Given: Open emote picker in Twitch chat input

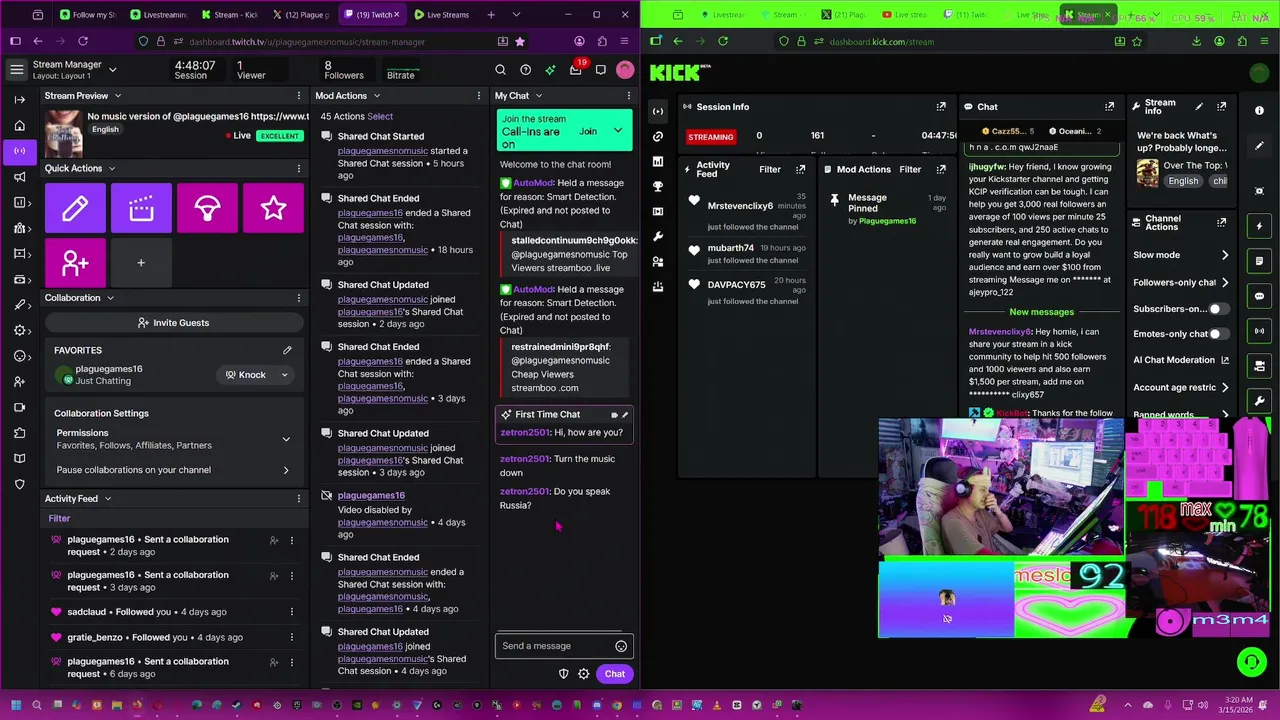Looking at the screenshot, I should [x=621, y=646].
